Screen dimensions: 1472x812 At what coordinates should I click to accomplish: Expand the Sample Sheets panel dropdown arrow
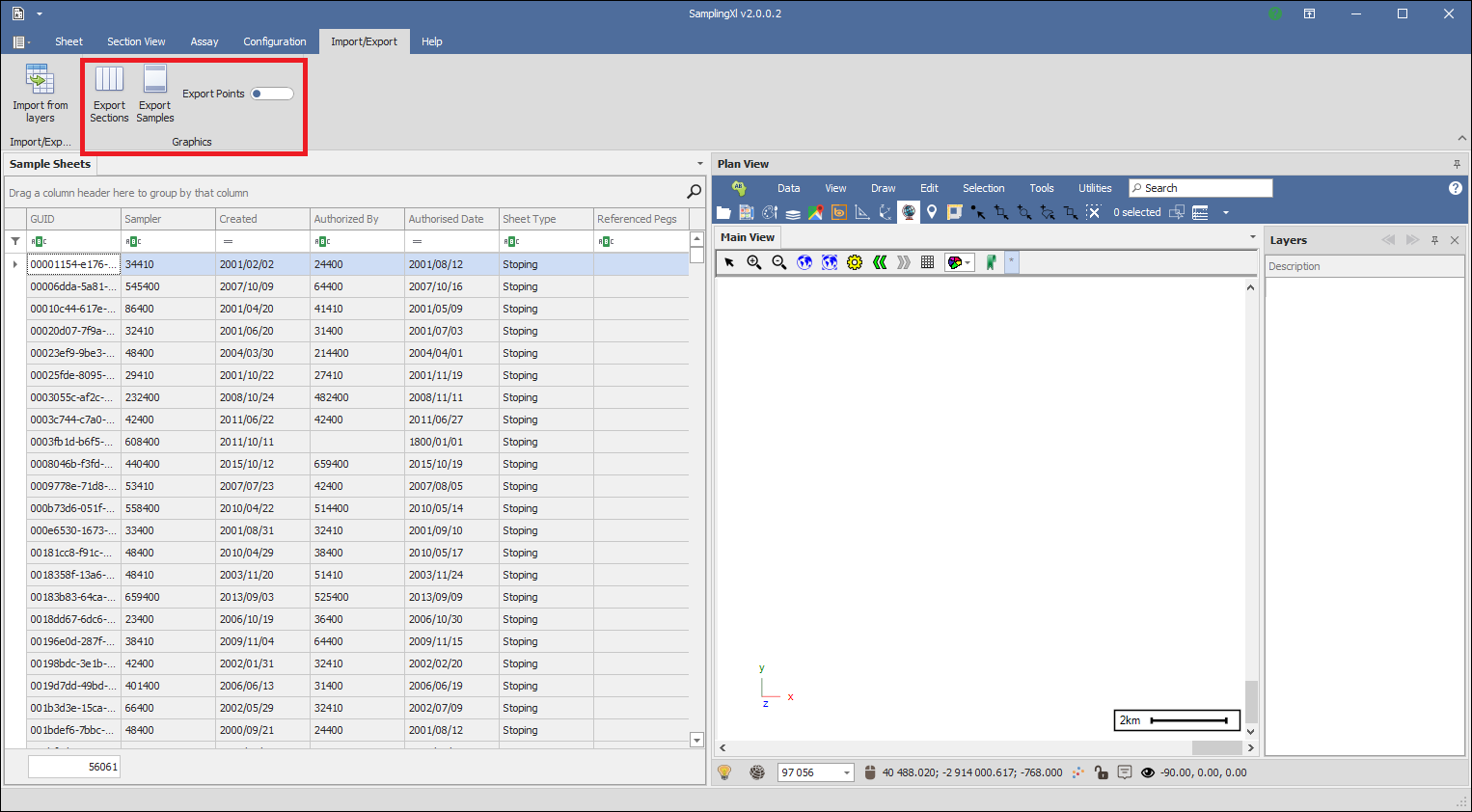tap(700, 164)
